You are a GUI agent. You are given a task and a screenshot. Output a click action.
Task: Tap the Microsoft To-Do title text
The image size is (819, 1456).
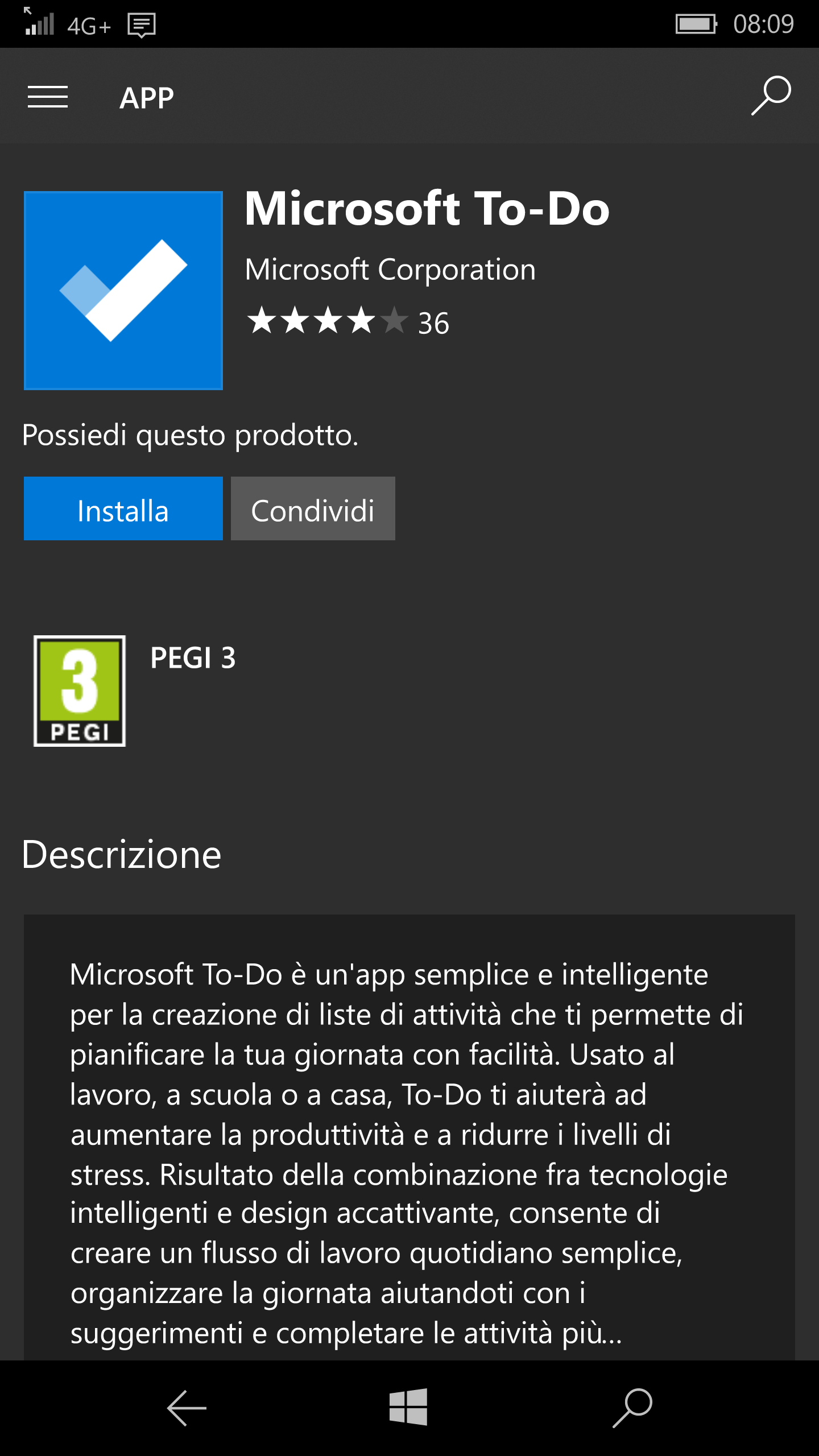(427, 208)
